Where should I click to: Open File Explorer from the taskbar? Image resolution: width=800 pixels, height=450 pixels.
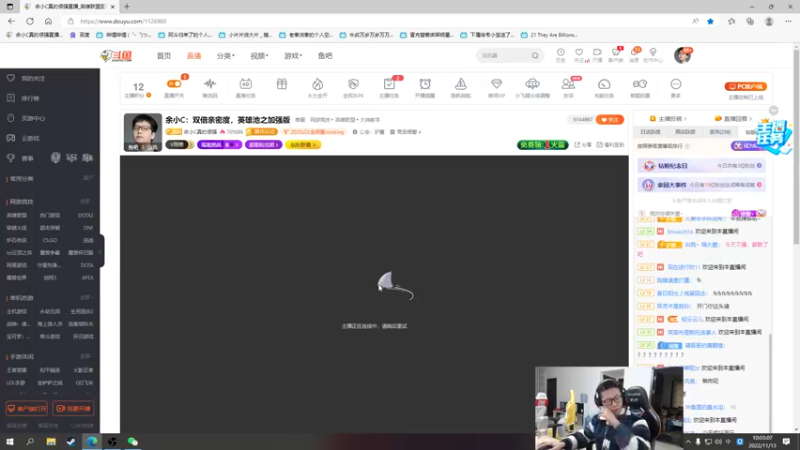(51, 441)
